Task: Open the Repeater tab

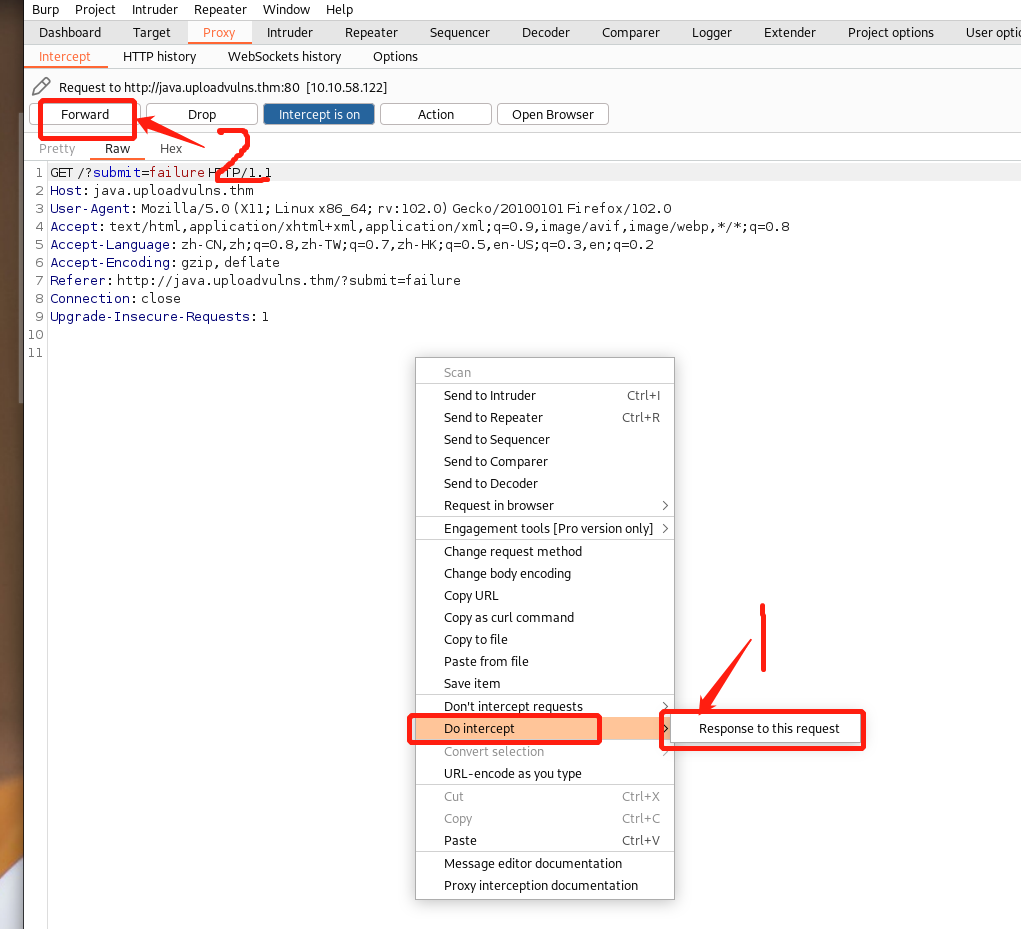Action: pos(371,33)
